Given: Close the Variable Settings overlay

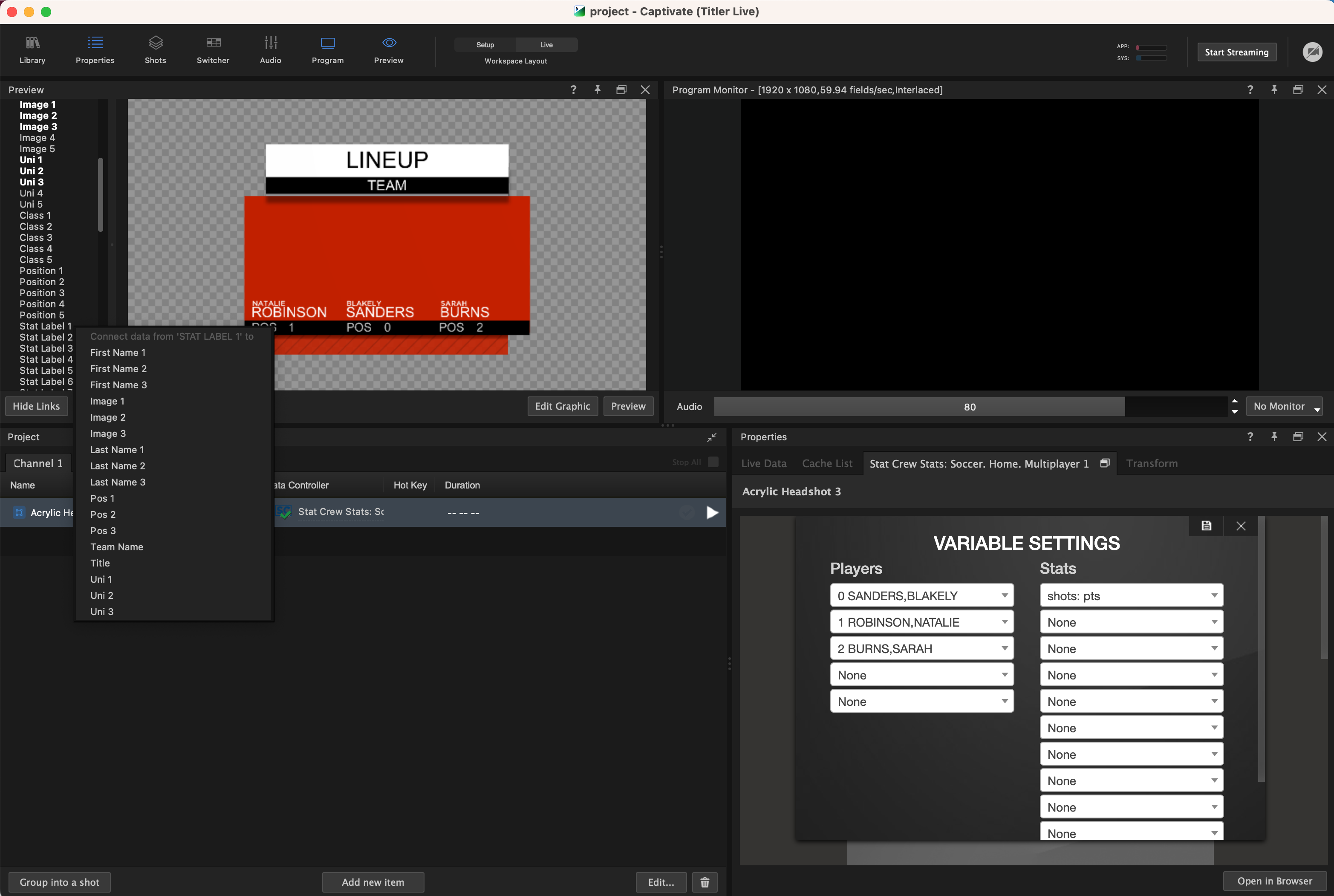Looking at the screenshot, I should (1241, 526).
